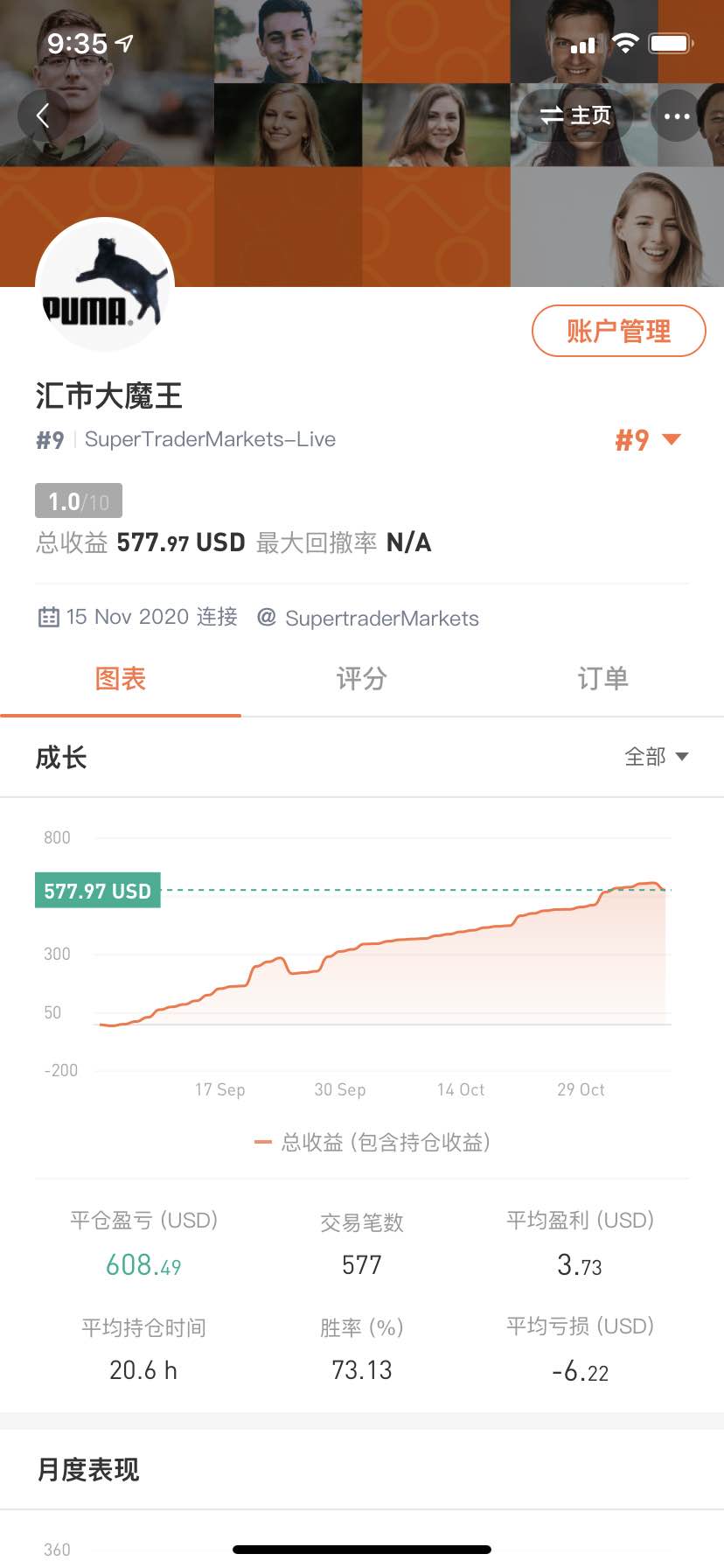Tap the 1.0/10 score badge
Image resolution: width=724 pixels, height=1568 pixels.
[79, 500]
